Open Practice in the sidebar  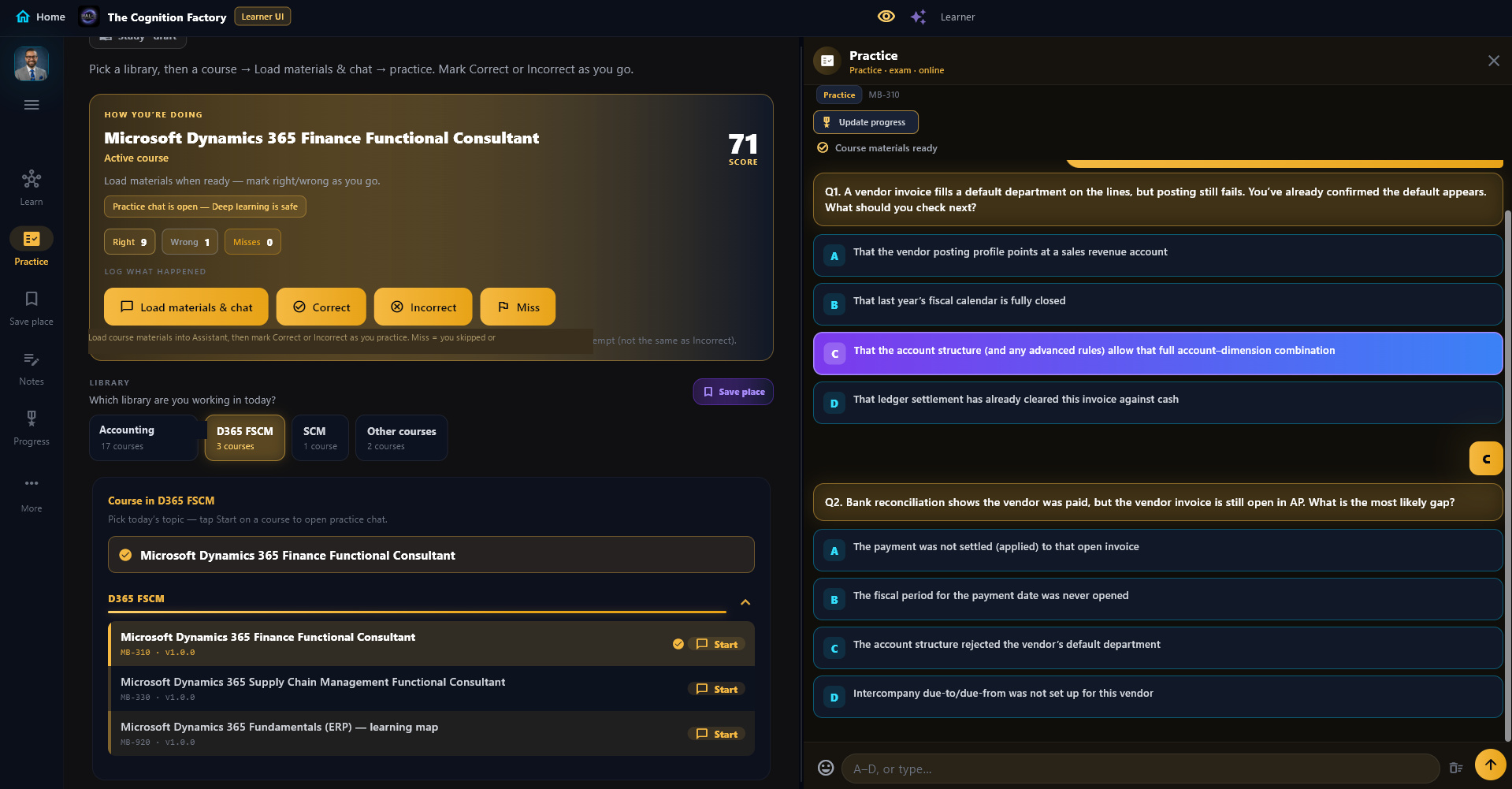click(32, 247)
